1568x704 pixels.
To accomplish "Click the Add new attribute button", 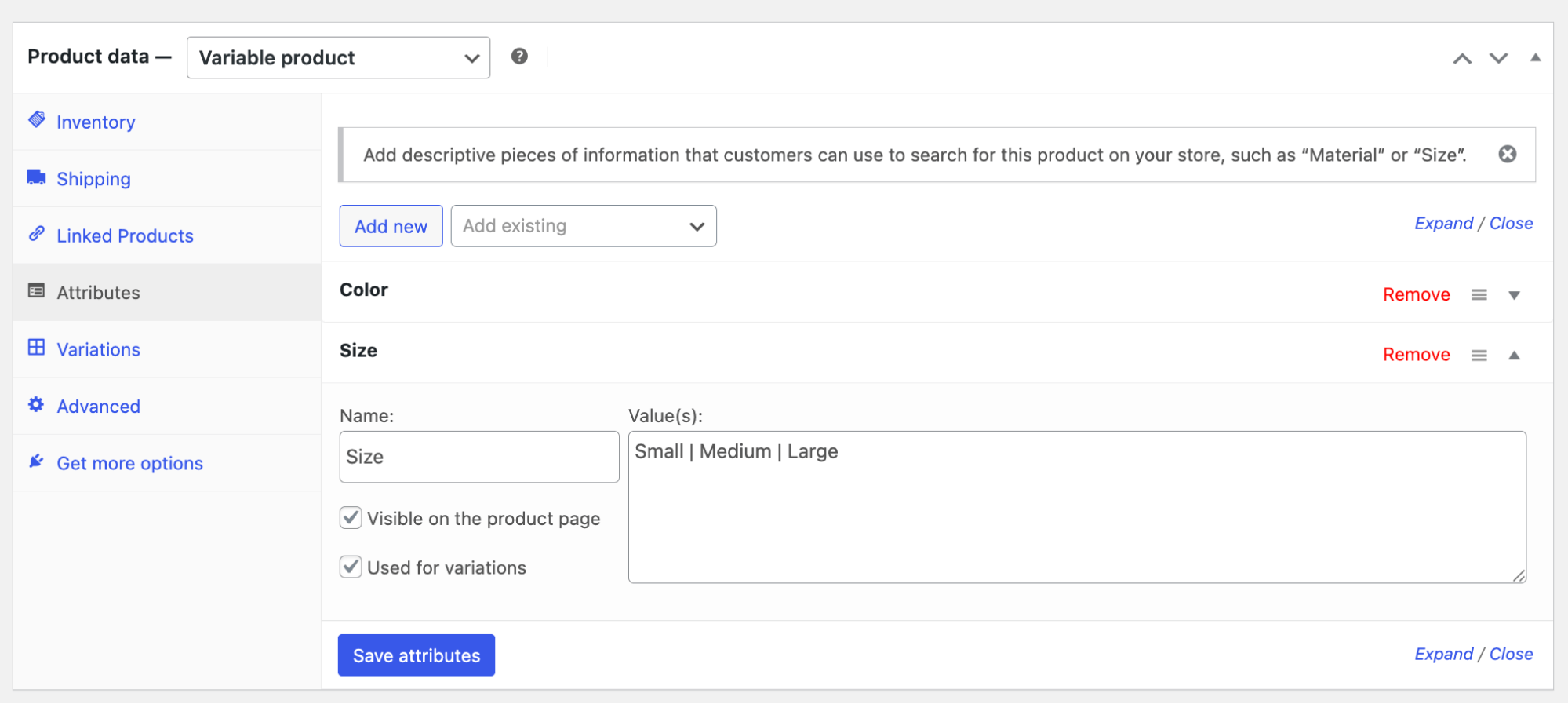I will click(x=391, y=226).
